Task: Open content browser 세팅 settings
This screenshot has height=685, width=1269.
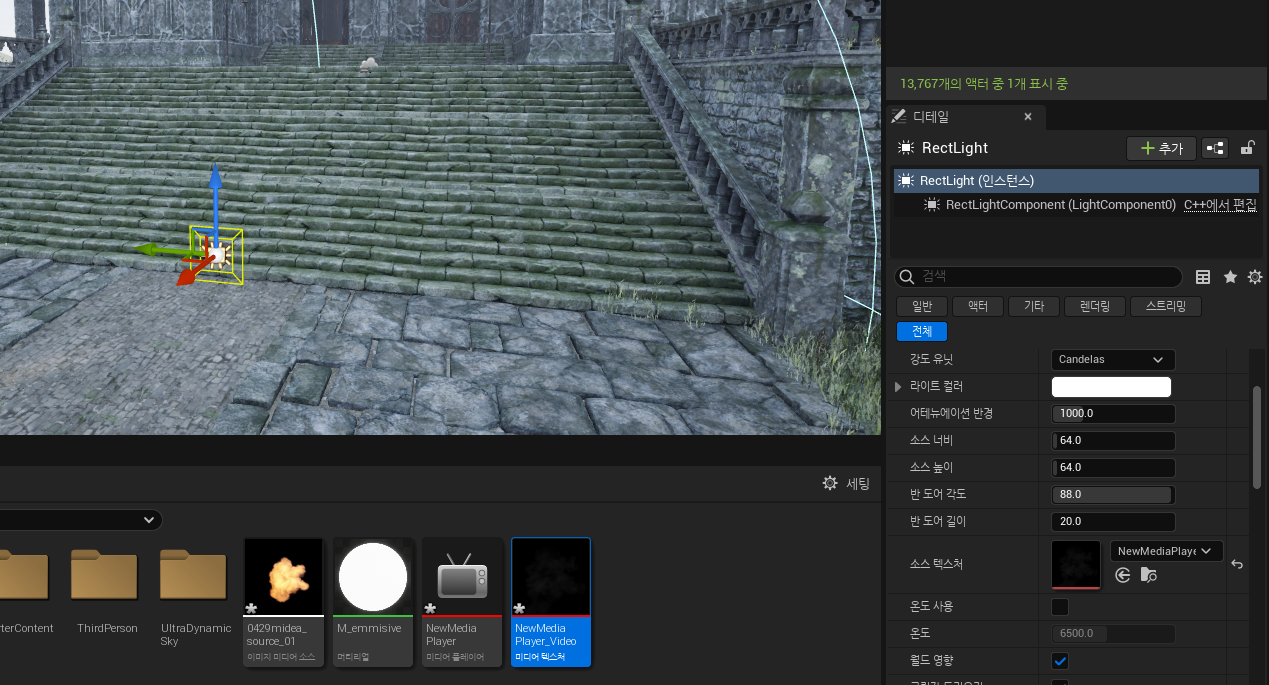Action: click(x=846, y=483)
